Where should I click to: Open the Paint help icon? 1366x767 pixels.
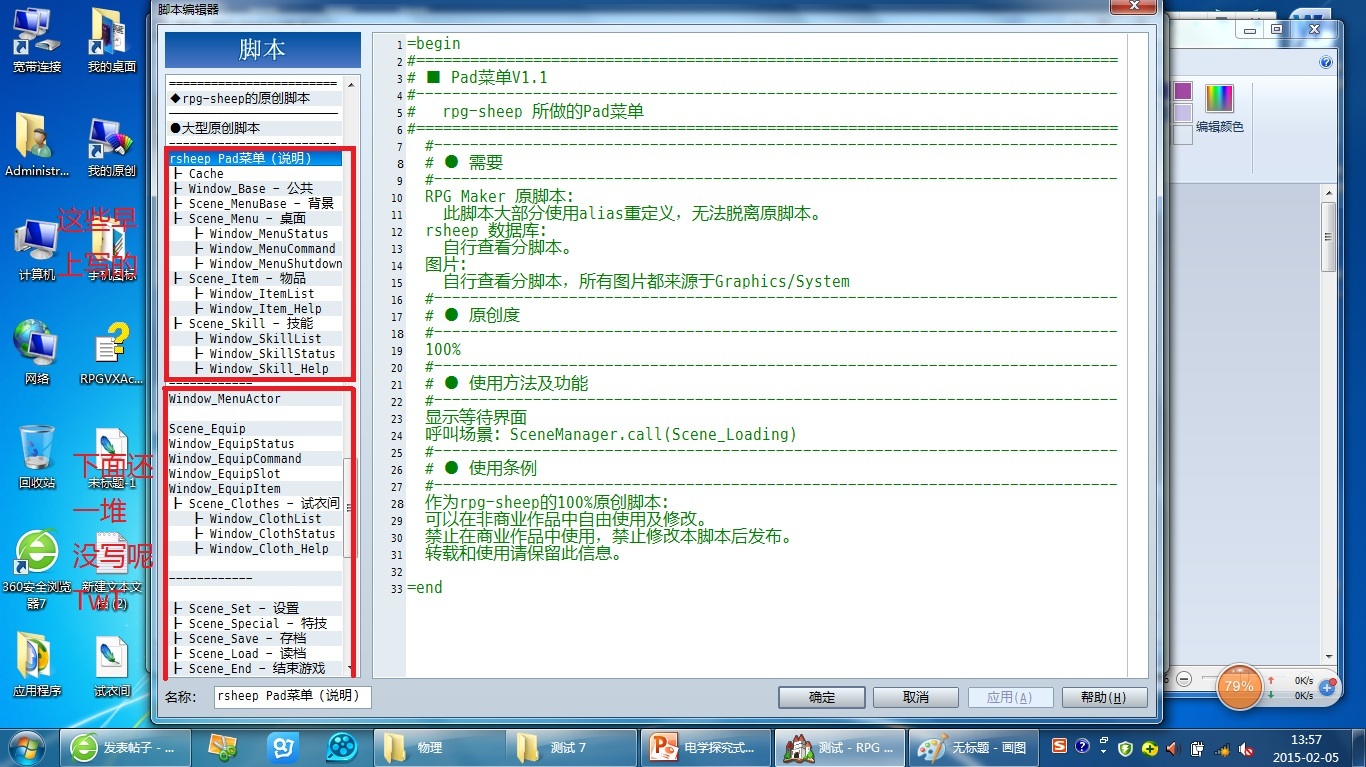(x=1326, y=62)
